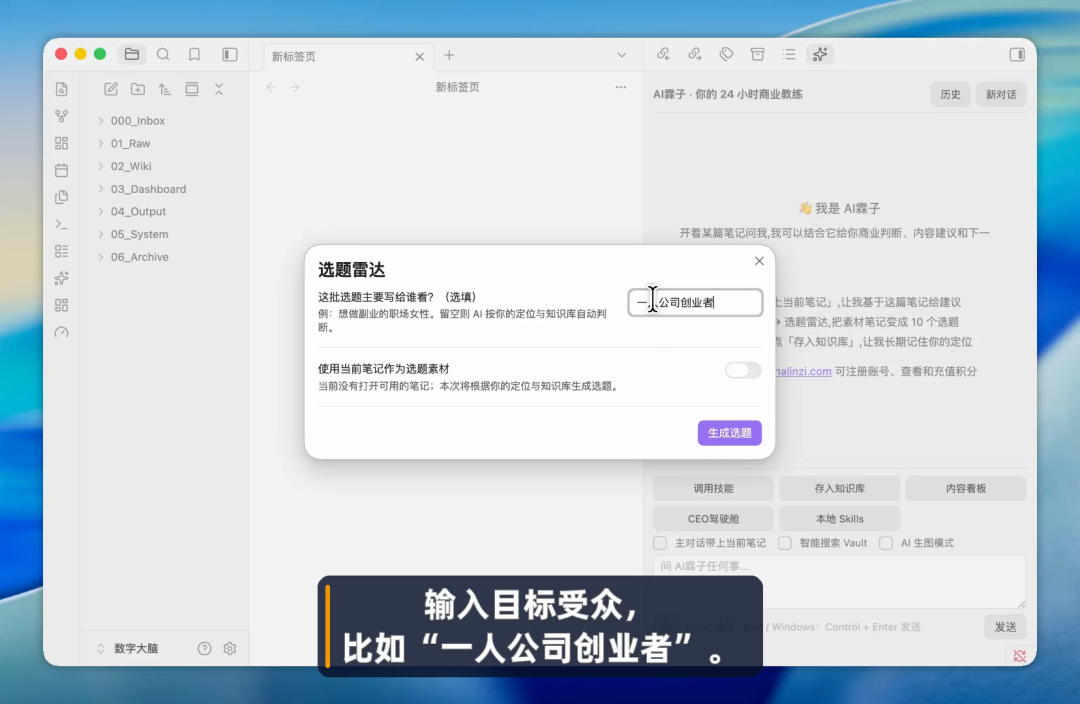Navigate back with left arrow
The height and width of the screenshot is (704, 1080).
(x=271, y=87)
